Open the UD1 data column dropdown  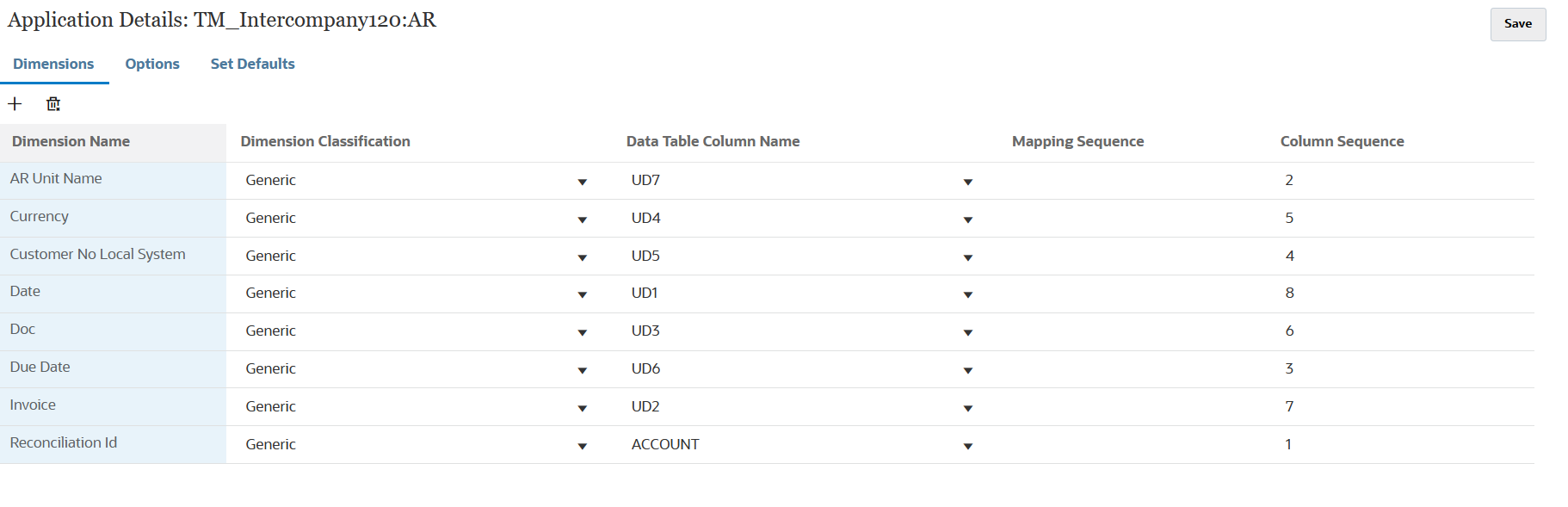tap(968, 294)
